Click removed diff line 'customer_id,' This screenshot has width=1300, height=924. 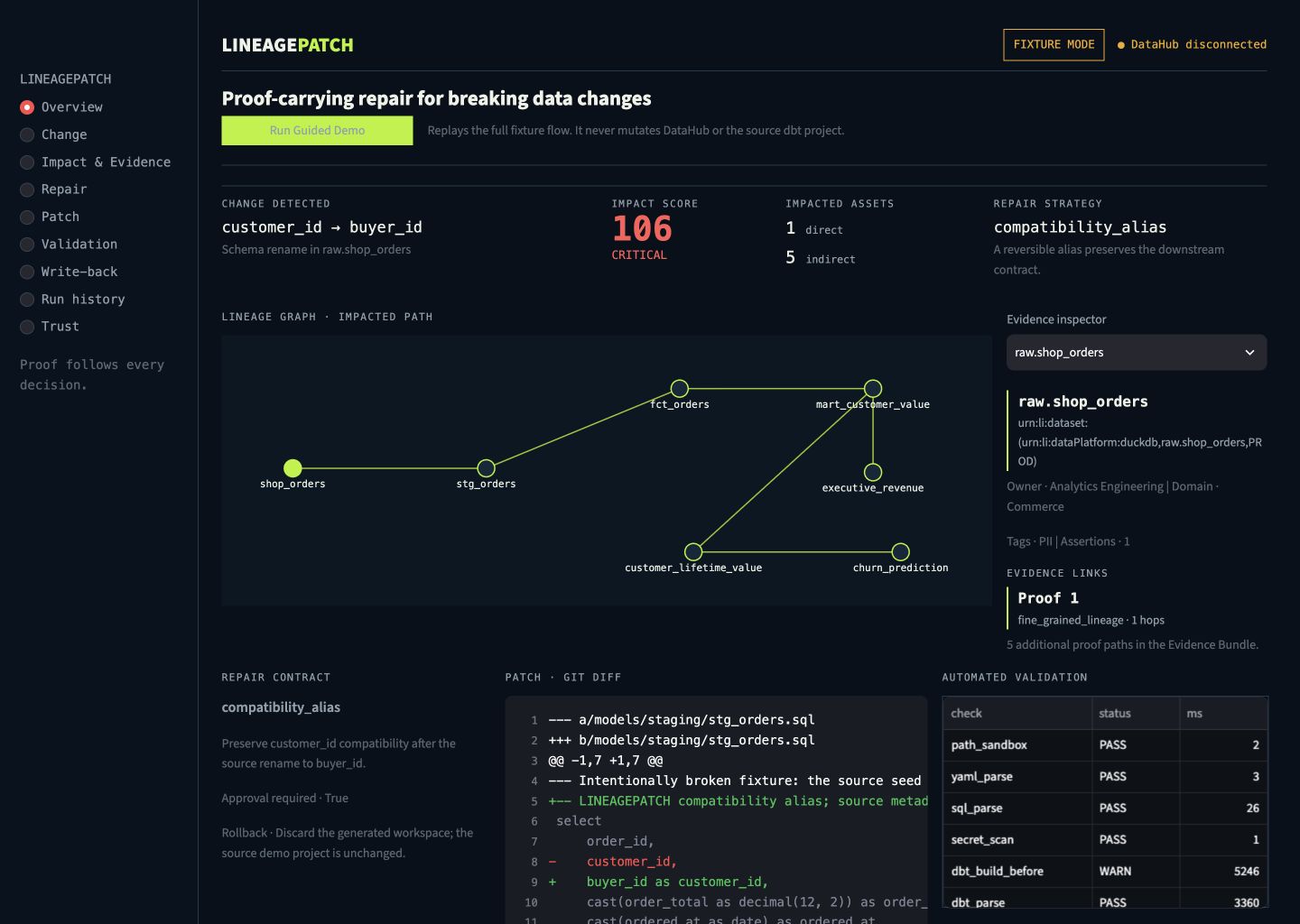(632, 862)
